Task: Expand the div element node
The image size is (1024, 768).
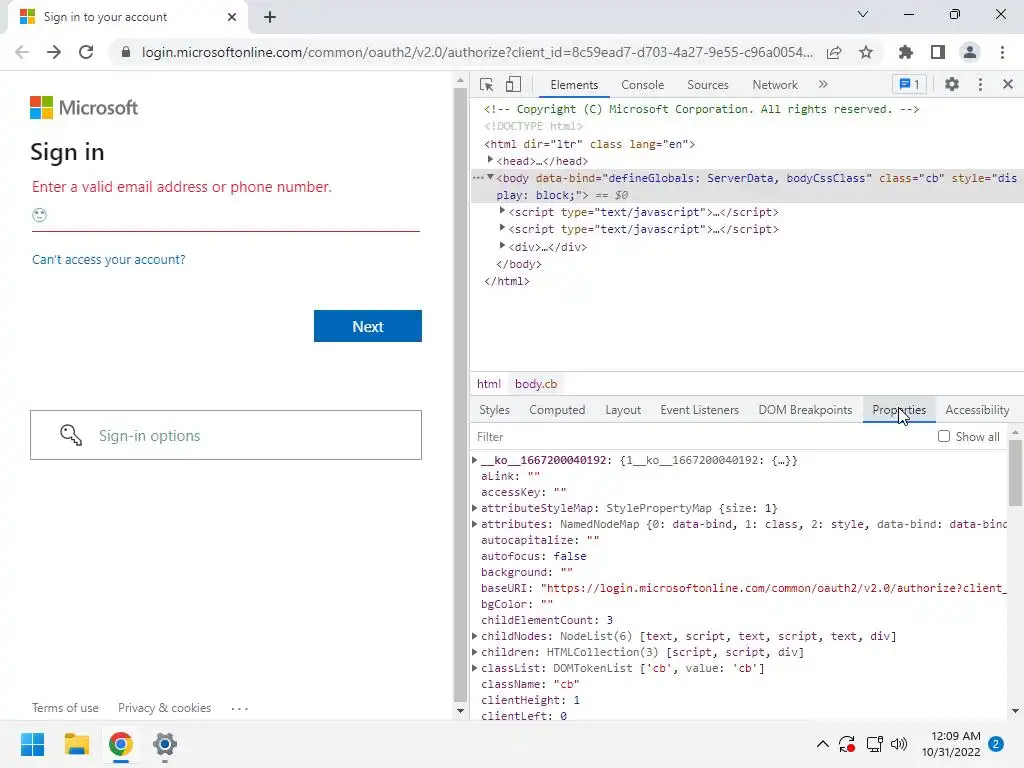Action: [x=502, y=246]
